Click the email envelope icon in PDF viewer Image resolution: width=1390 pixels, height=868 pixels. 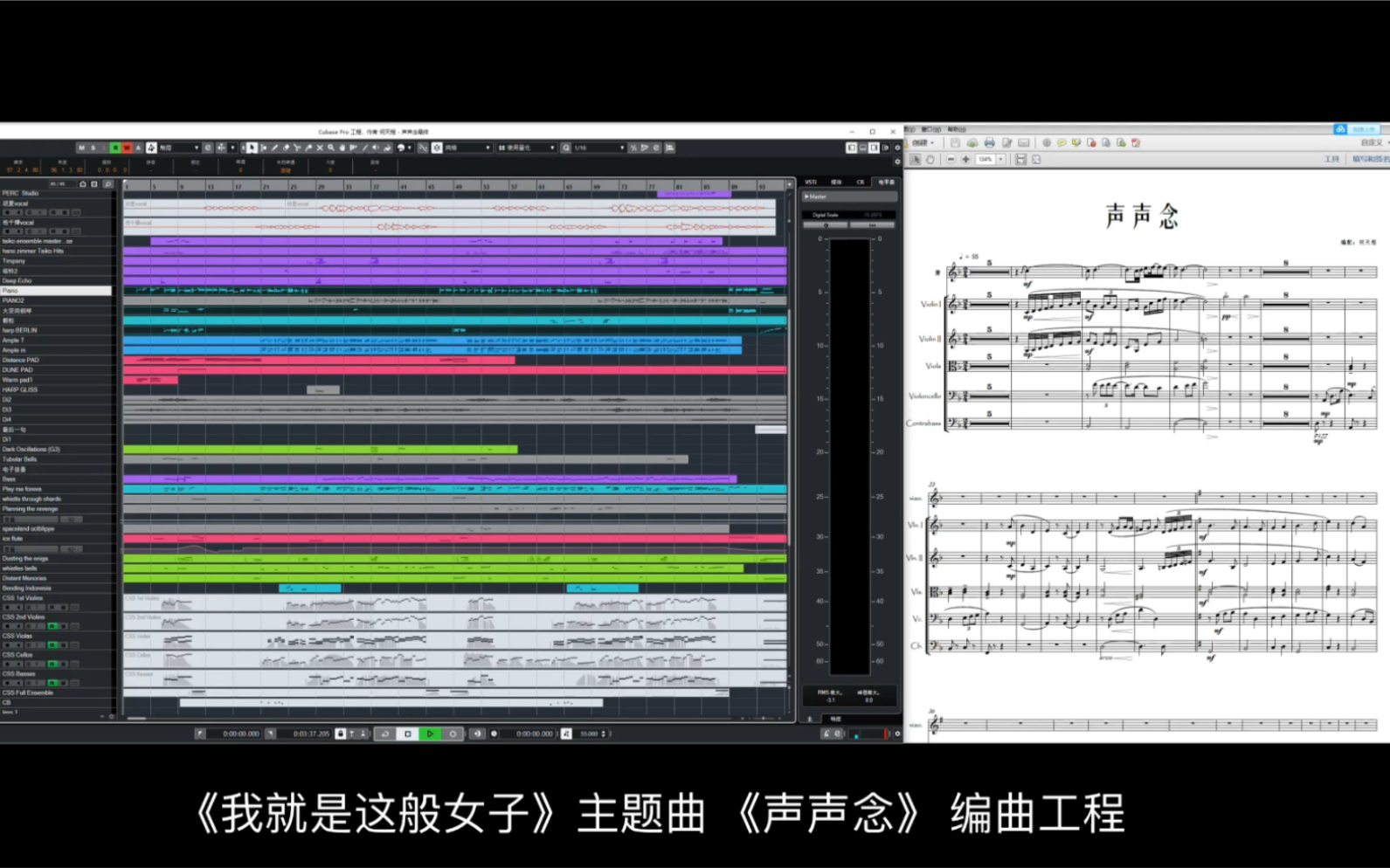click(x=1024, y=143)
